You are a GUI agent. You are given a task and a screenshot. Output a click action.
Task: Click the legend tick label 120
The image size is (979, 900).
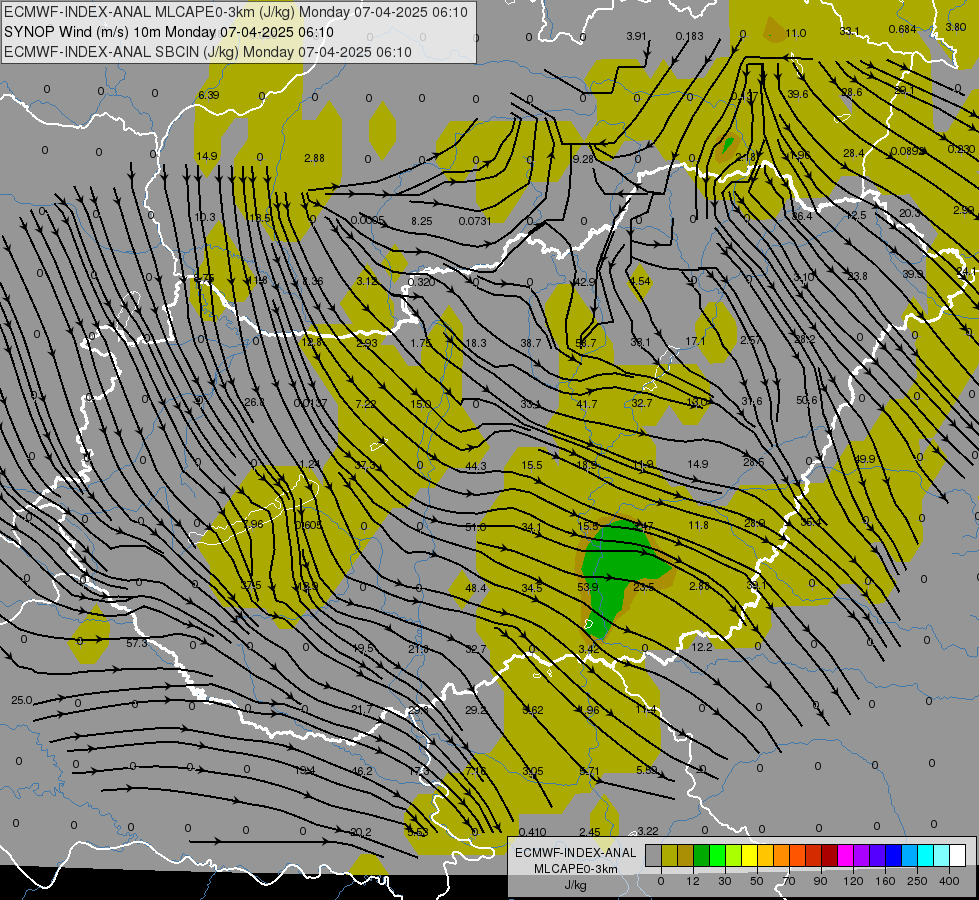pyautogui.click(x=853, y=881)
